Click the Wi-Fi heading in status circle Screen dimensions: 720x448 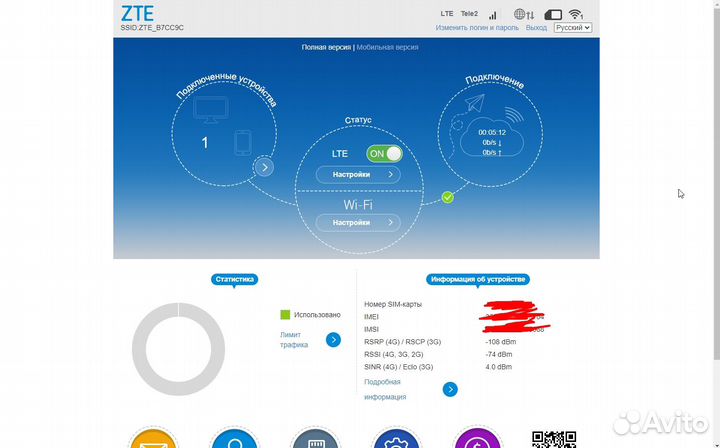point(358,205)
